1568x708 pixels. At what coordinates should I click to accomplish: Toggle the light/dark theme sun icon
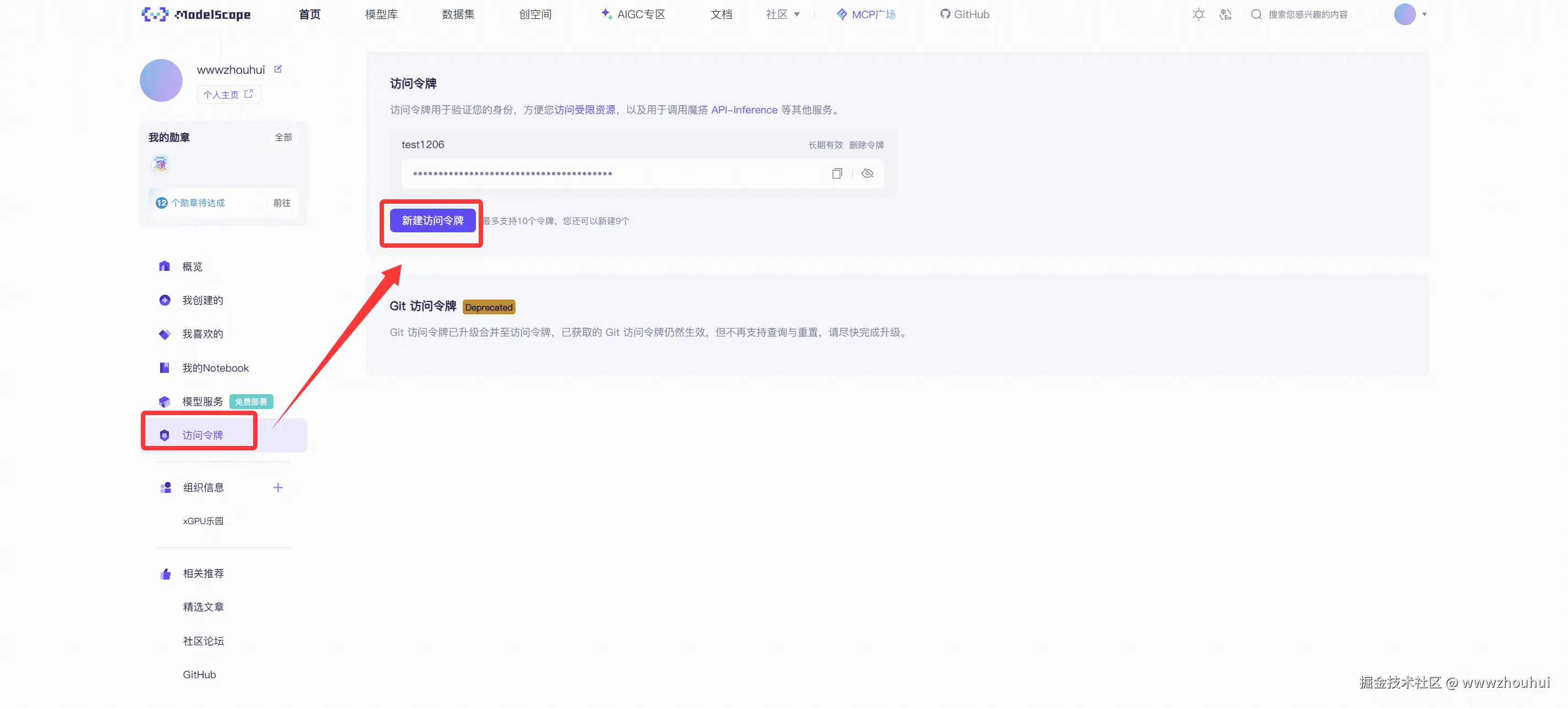click(1198, 14)
